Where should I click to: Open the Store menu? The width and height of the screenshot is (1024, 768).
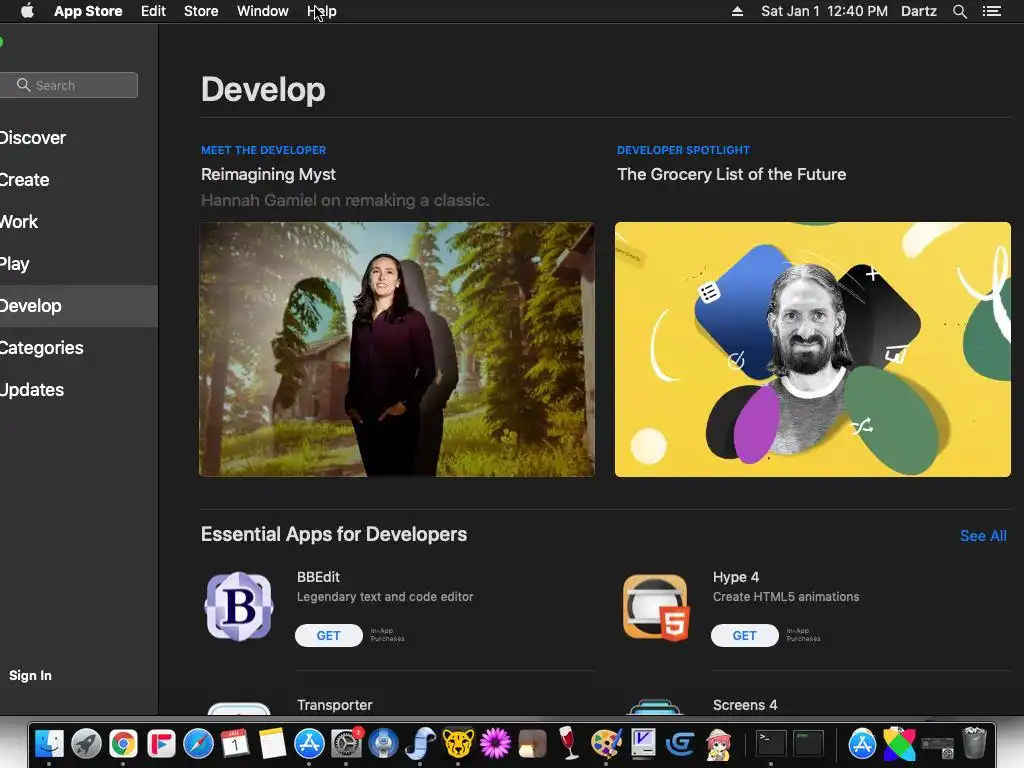[201, 11]
